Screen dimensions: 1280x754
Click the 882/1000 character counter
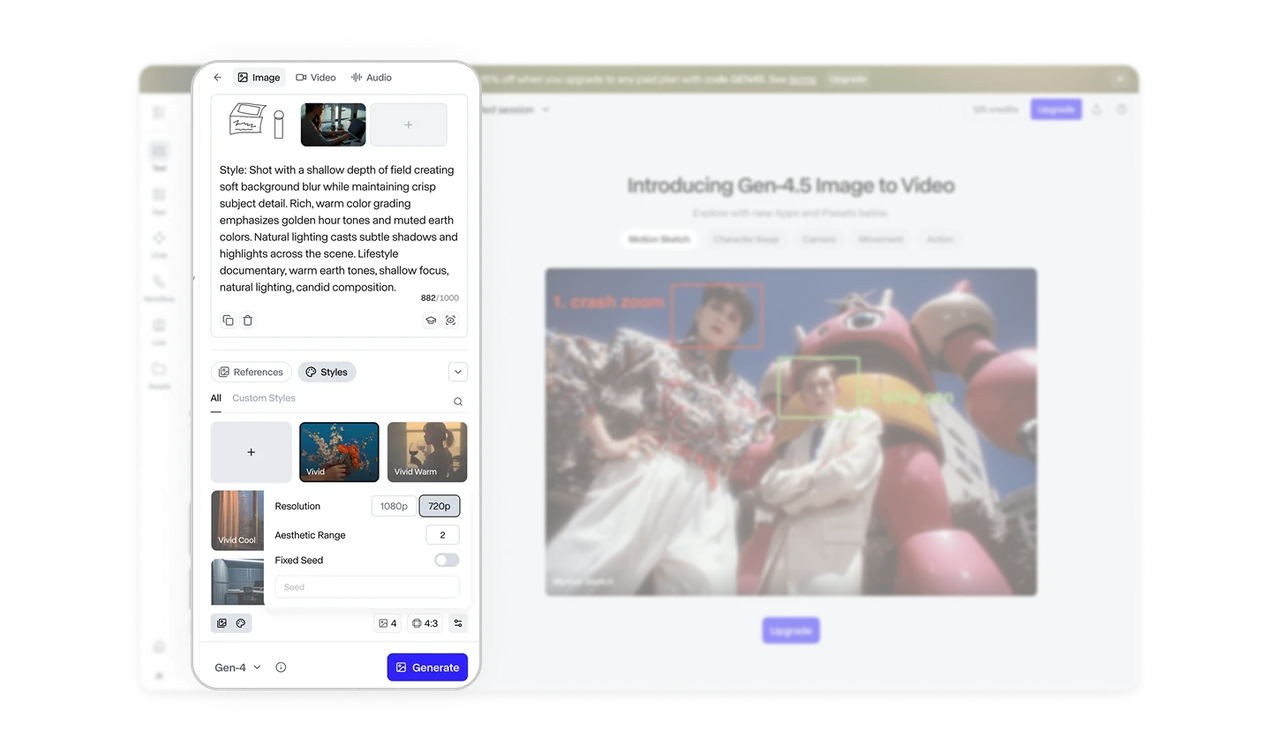pyautogui.click(x=440, y=298)
